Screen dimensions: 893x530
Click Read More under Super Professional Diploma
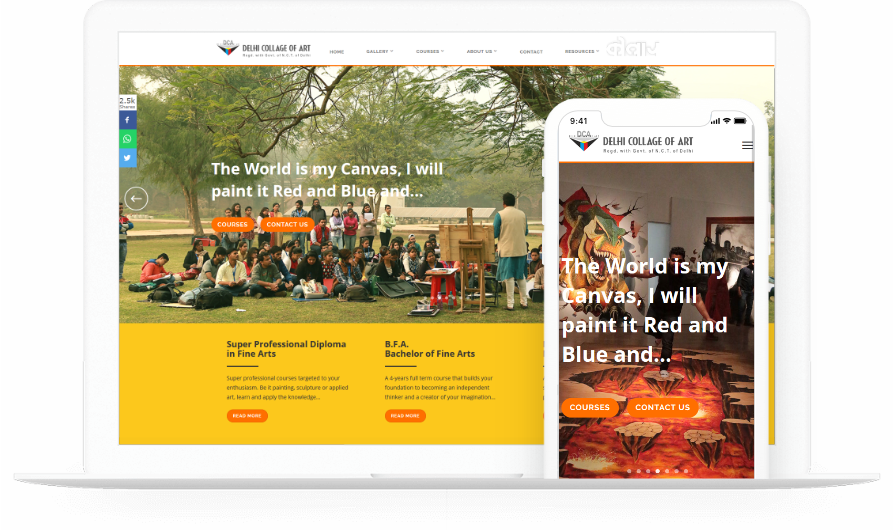[x=247, y=416]
